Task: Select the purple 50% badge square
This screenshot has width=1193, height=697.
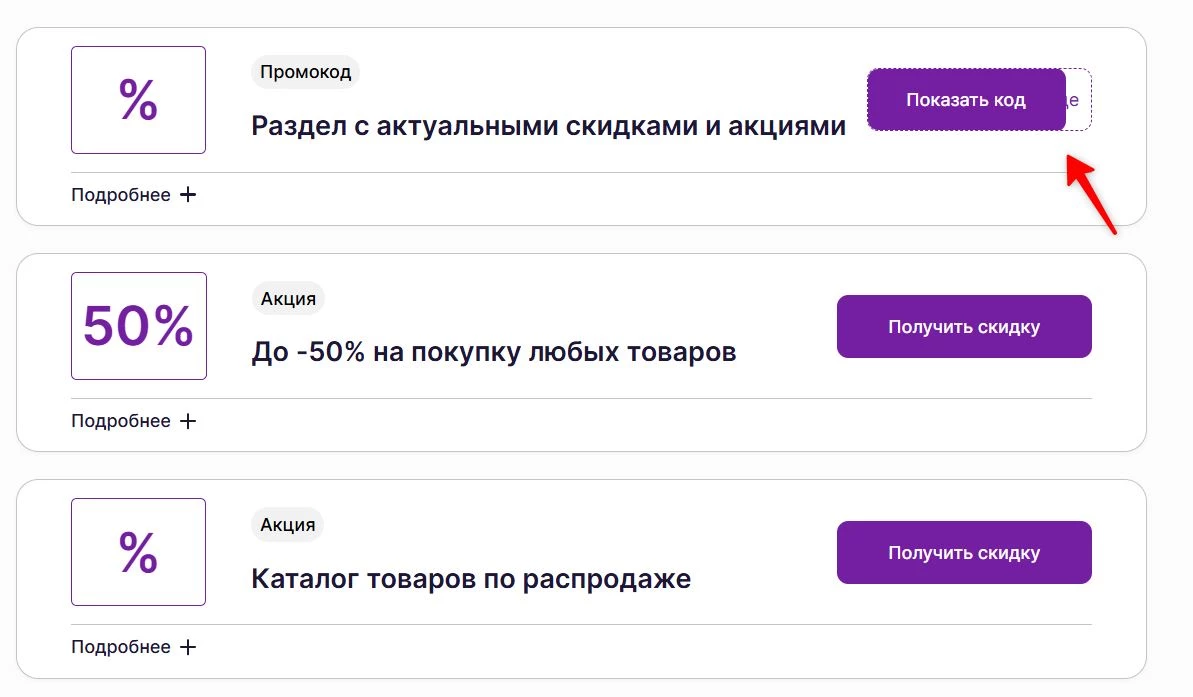Action: [x=138, y=325]
